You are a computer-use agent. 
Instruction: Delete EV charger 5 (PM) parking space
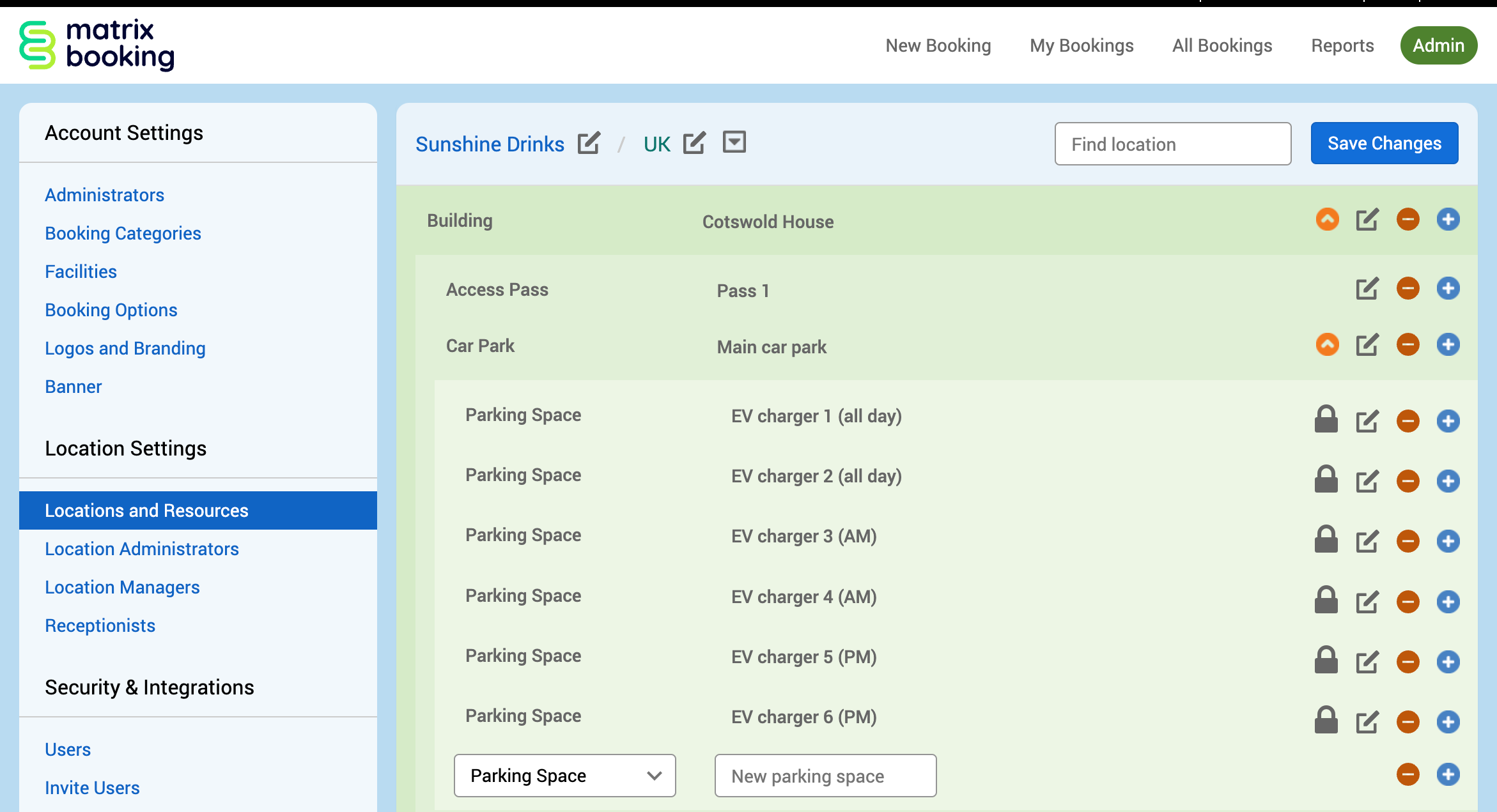coord(1408,662)
